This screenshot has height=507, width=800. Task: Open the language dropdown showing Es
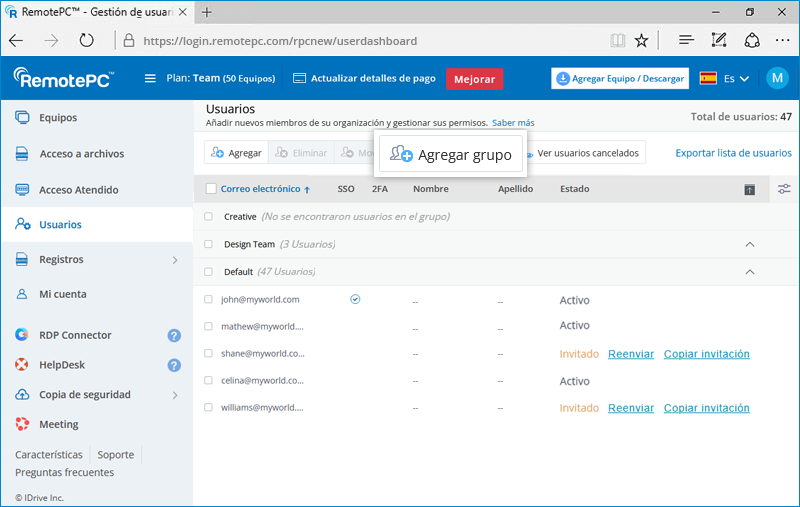tap(725, 79)
